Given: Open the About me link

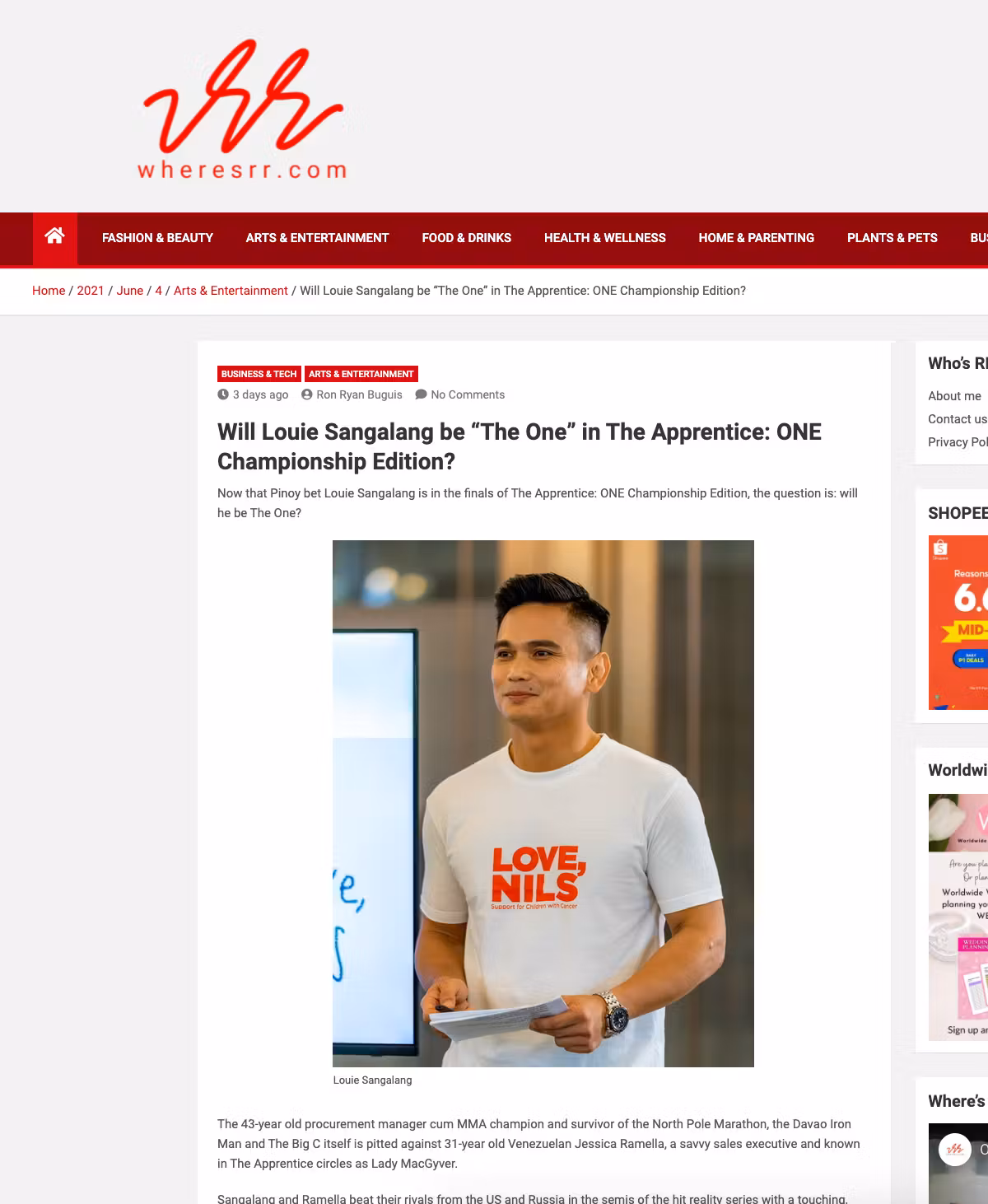Looking at the screenshot, I should click(954, 396).
